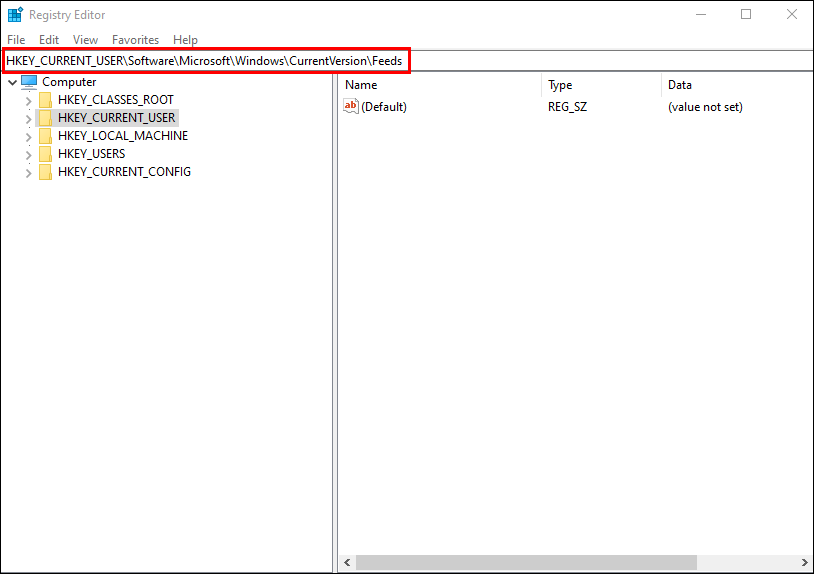Click HKEY_USERS folder icon
The height and width of the screenshot is (574, 814).
pyautogui.click(x=46, y=154)
